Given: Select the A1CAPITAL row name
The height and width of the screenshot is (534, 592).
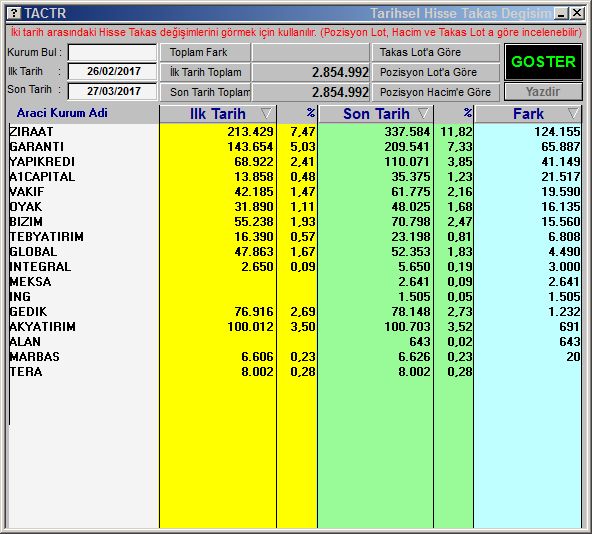Looking at the screenshot, I should point(42,176).
